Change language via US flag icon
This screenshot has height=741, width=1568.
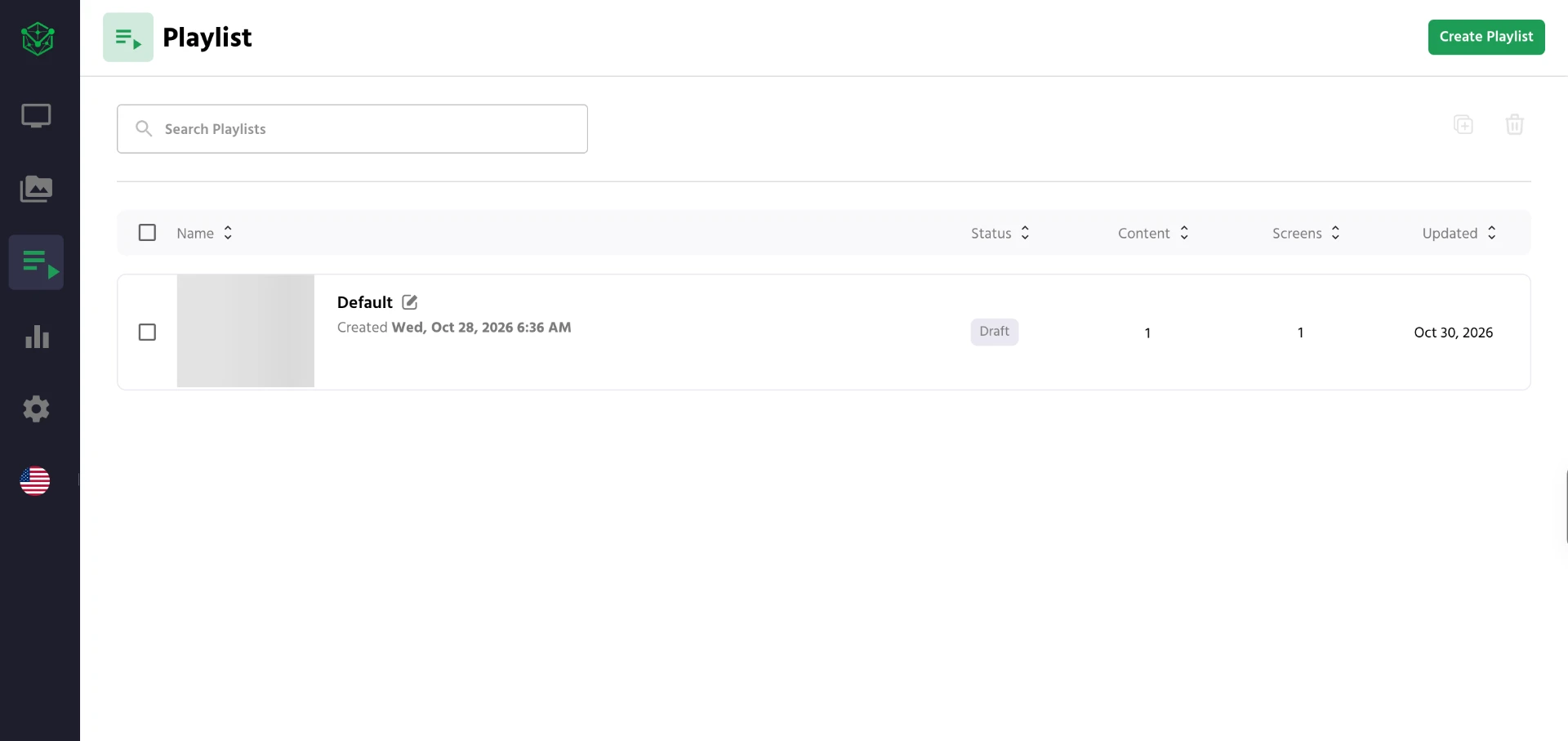pos(35,481)
